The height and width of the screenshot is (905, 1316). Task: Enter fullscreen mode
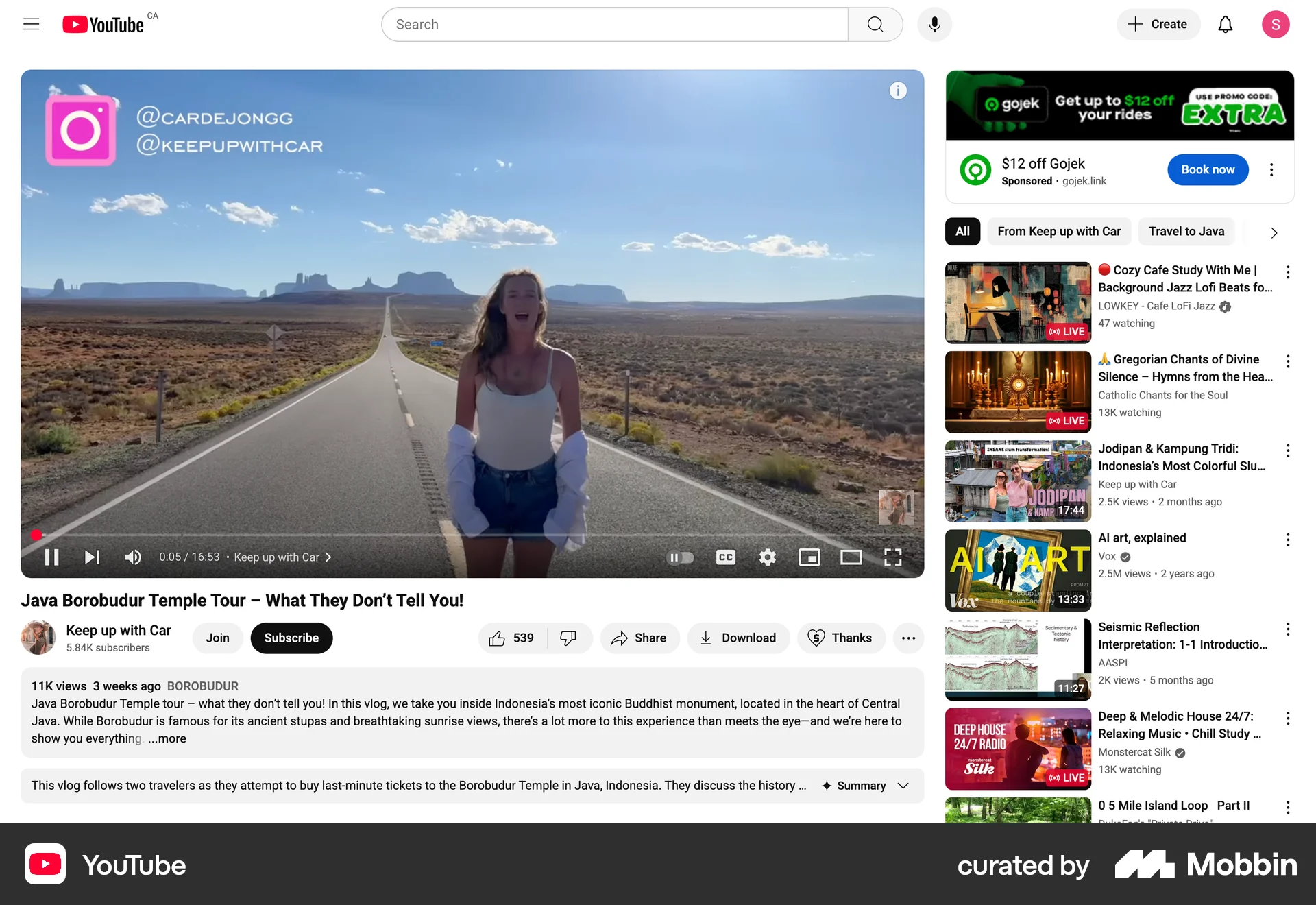892,557
